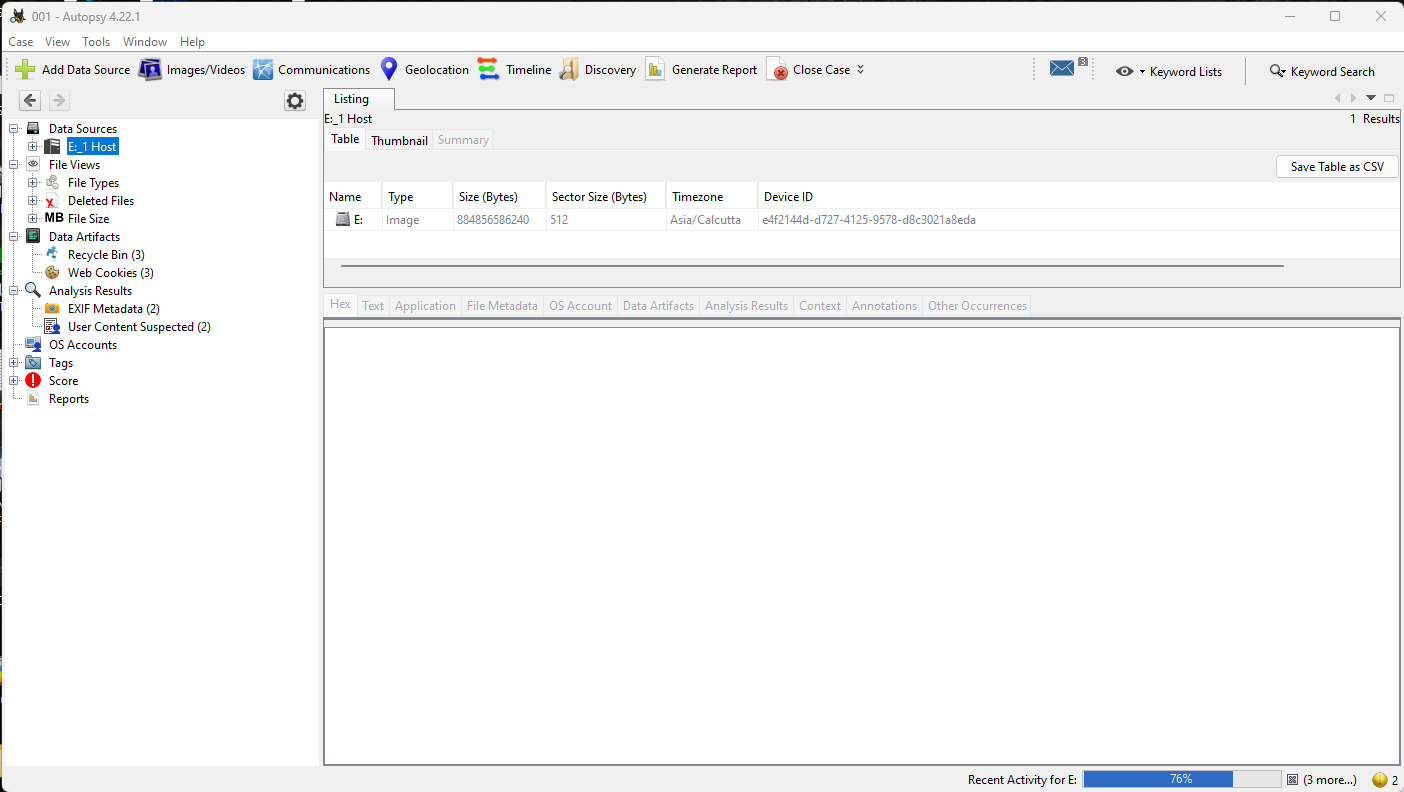Open the Tools menu
Image resolution: width=1404 pixels, height=792 pixels.
pyautogui.click(x=95, y=41)
